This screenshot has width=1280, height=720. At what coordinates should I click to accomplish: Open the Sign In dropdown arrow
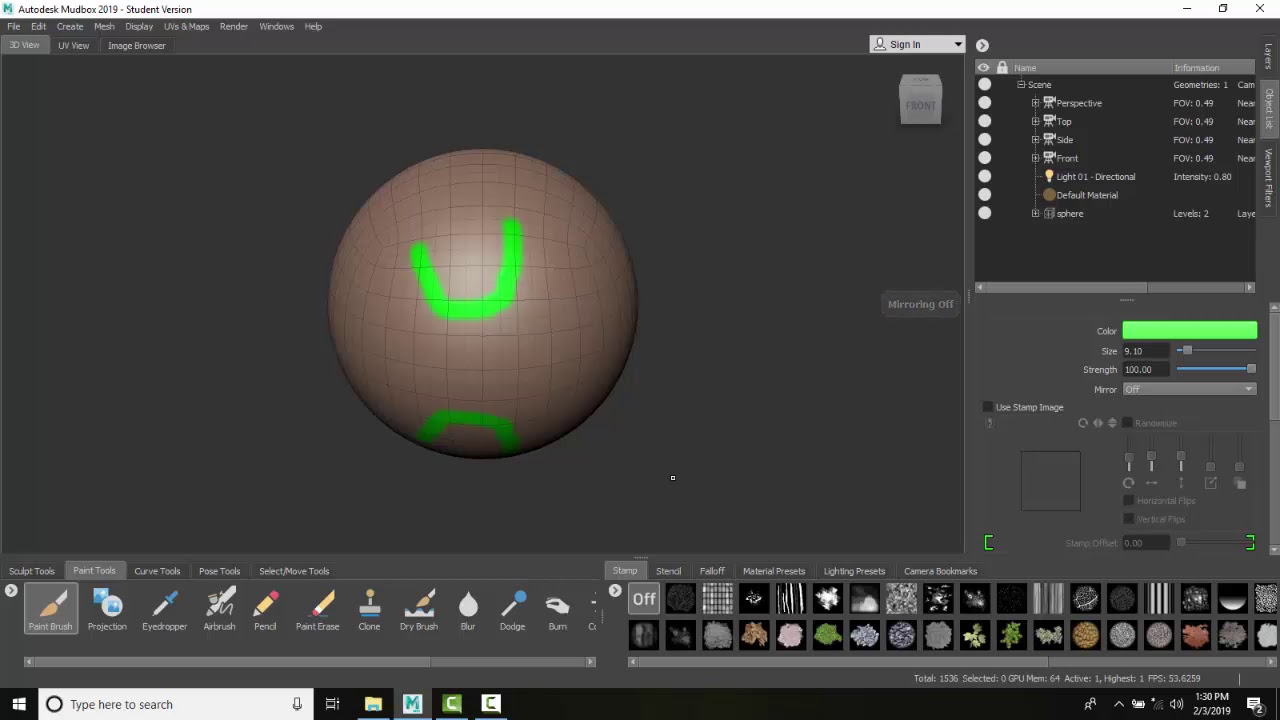(958, 44)
